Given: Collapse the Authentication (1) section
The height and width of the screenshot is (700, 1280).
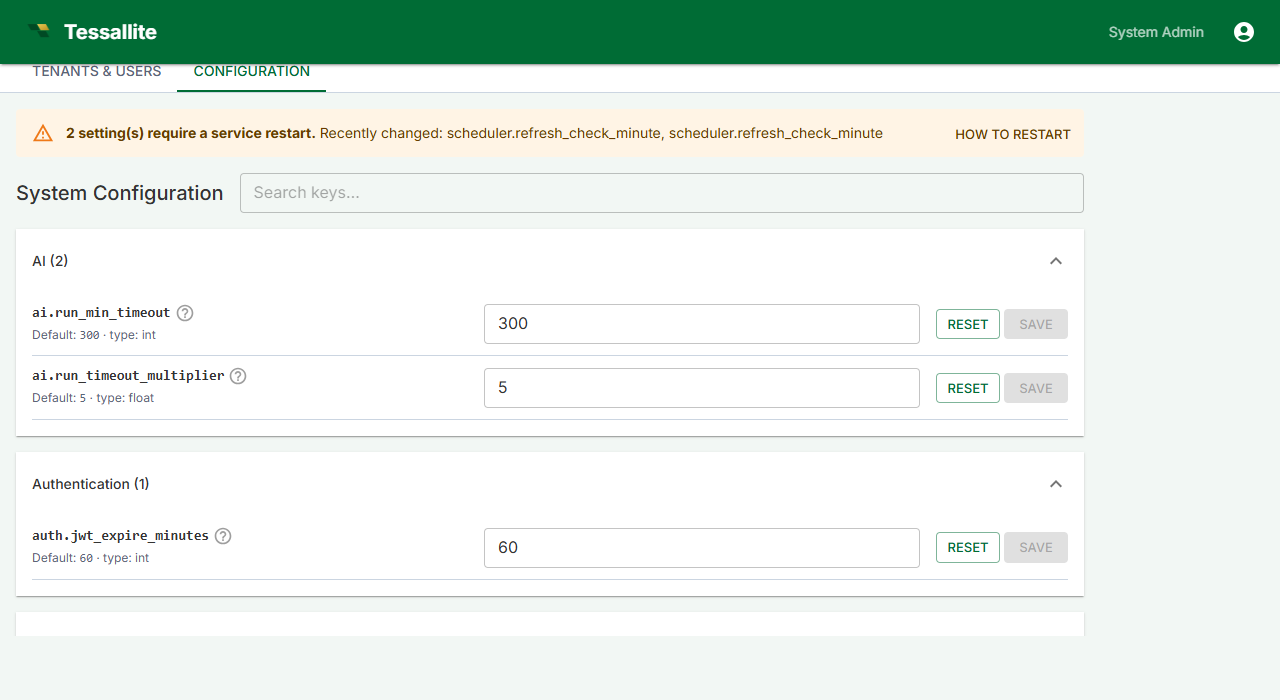Looking at the screenshot, I should [1055, 484].
